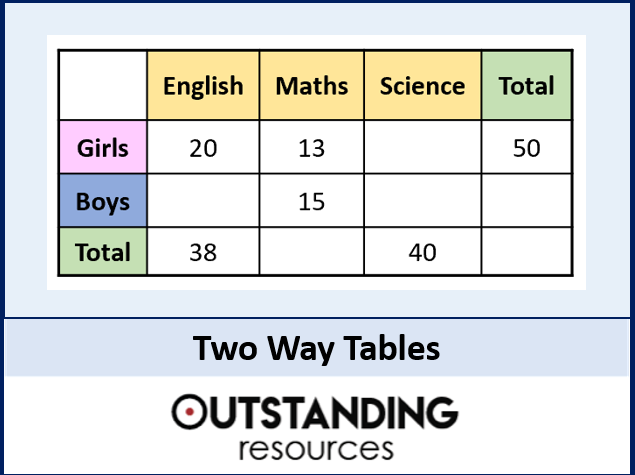
Task: Click the blue Boys row label
Action: [x=103, y=201]
